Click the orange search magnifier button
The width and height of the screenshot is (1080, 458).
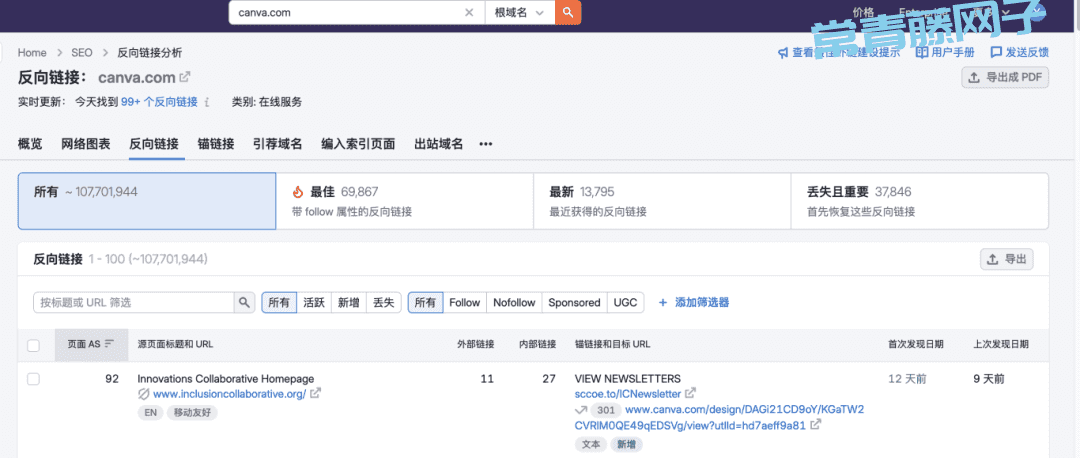(568, 12)
